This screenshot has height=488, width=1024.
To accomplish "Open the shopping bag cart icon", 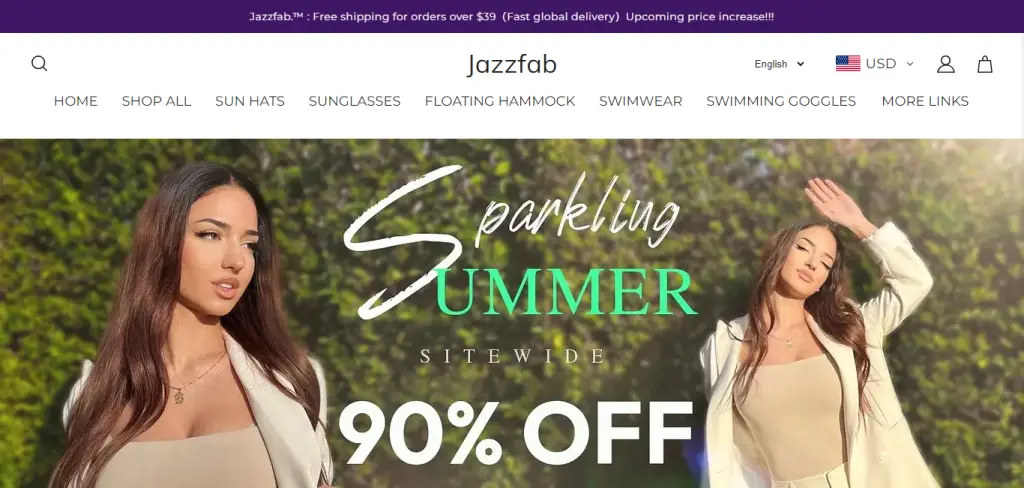I will click(x=985, y=64).
